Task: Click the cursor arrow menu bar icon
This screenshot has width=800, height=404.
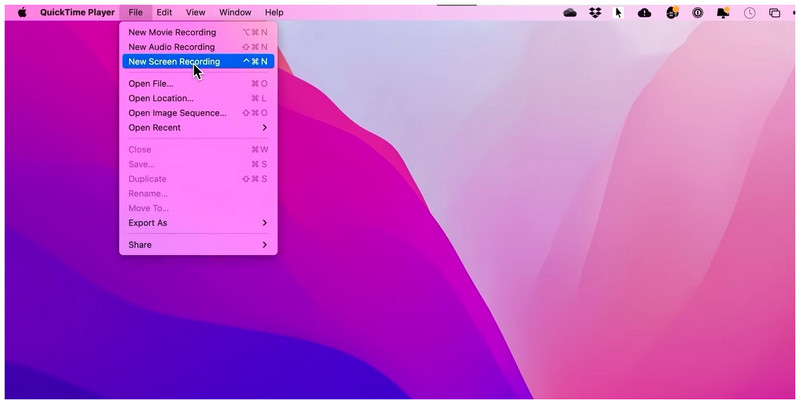Action: coord(618,13)
